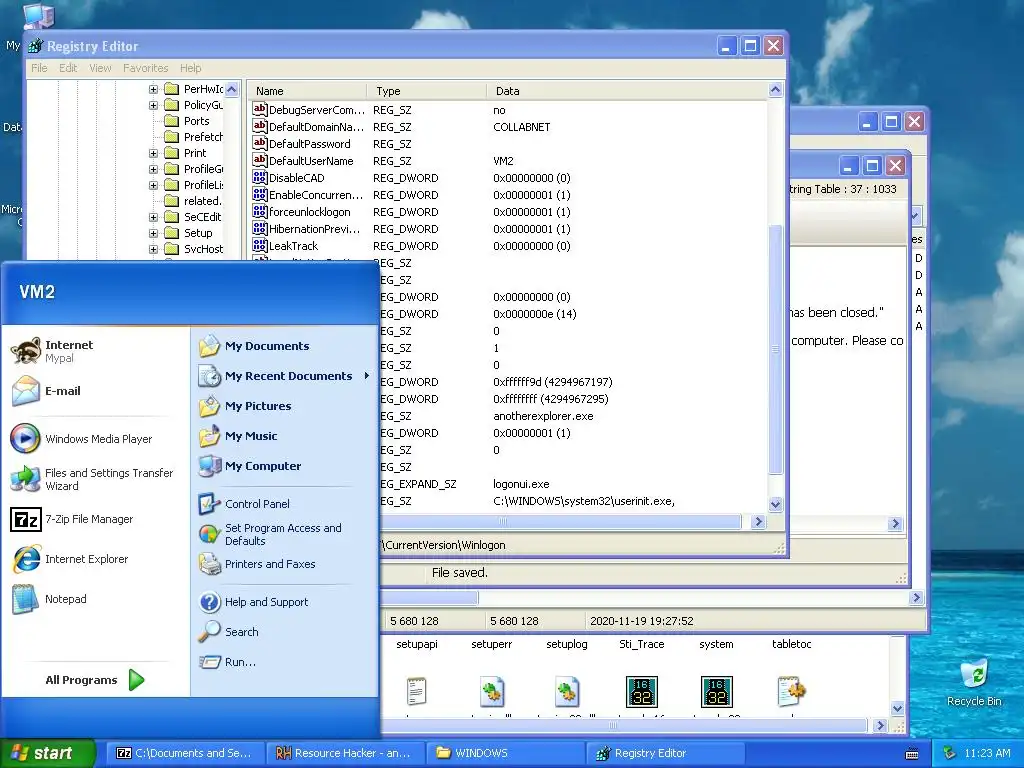
Task: Open Notepad from Start menu
Action: [x=25, y=599]
